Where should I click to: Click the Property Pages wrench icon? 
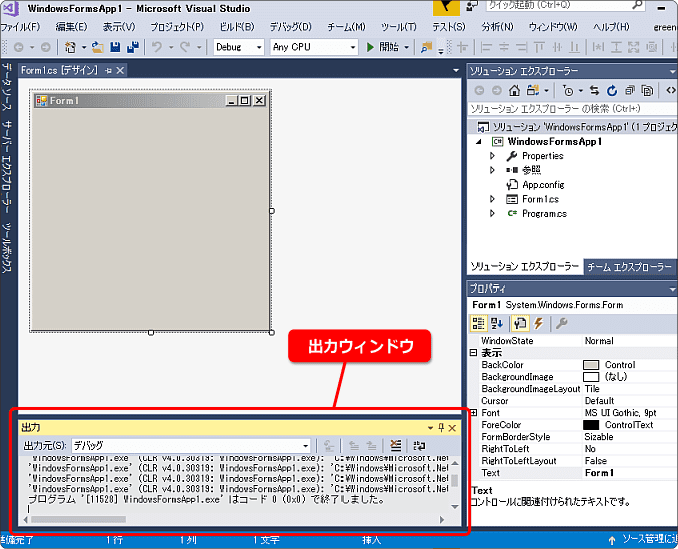point(562,323)
